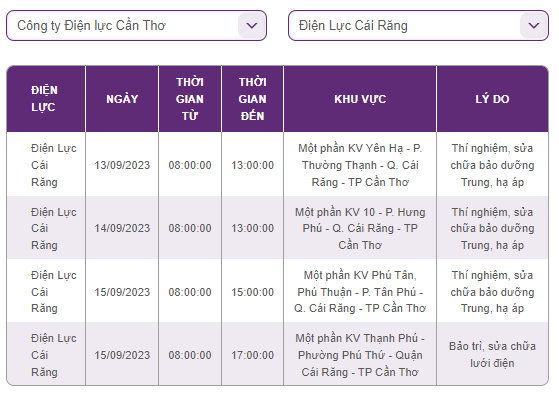Click the THỜI GIAN ĐẾN column header
The height and width of the screenshot is (393, 559).
[252, 99]
